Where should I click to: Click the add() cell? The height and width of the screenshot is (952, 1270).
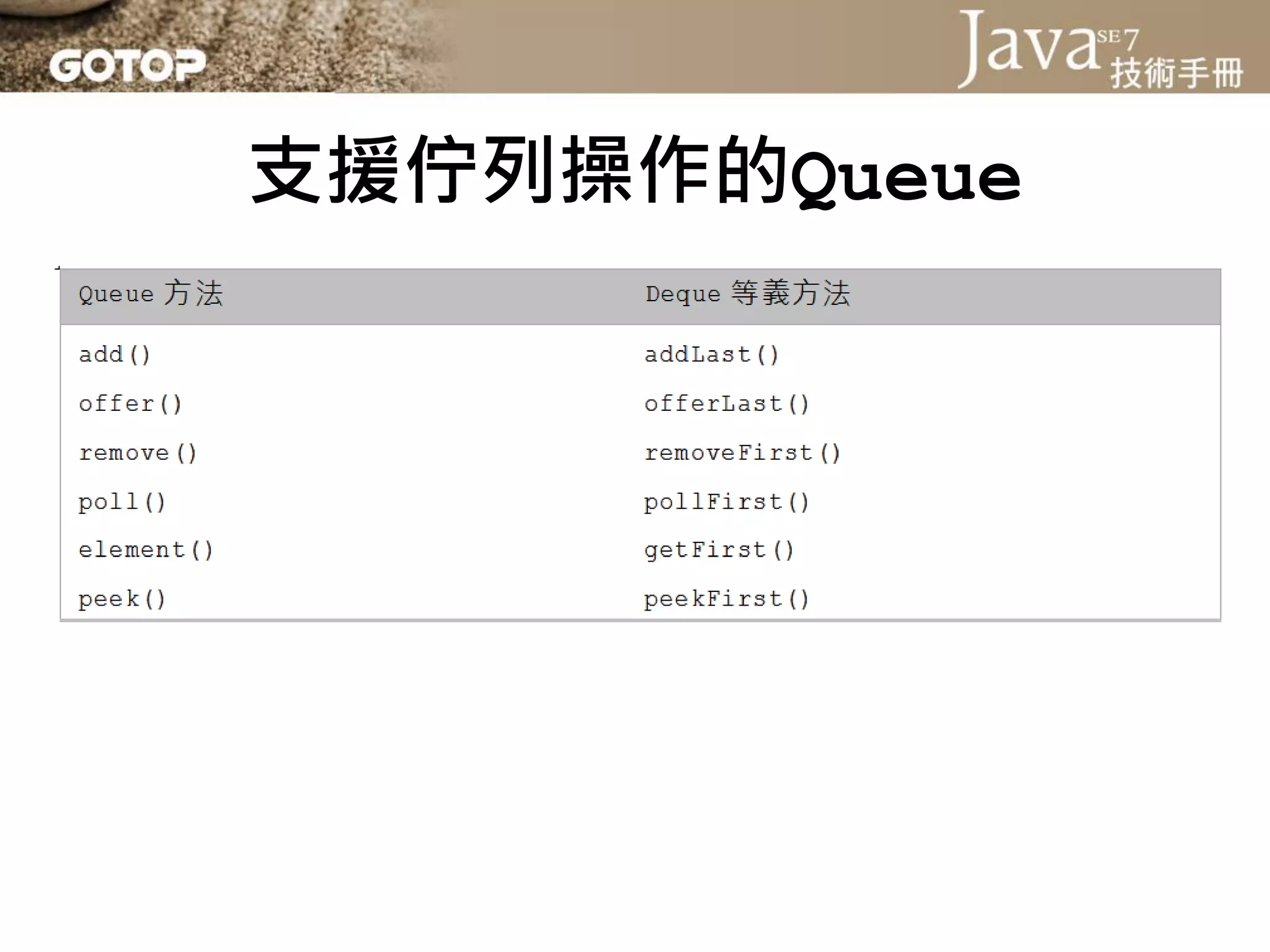click(115, 355)
